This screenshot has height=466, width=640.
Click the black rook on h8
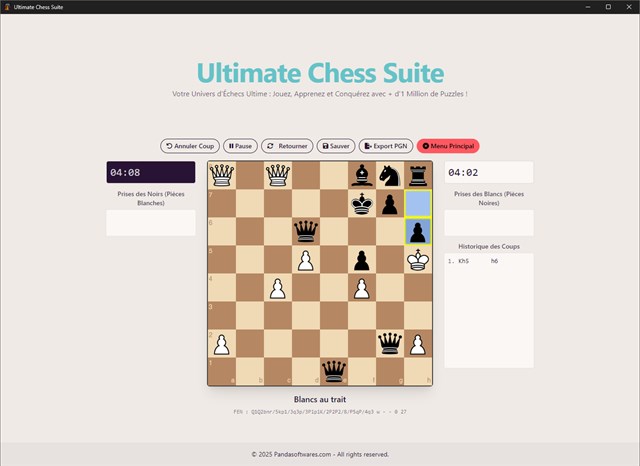pos(418,175)
